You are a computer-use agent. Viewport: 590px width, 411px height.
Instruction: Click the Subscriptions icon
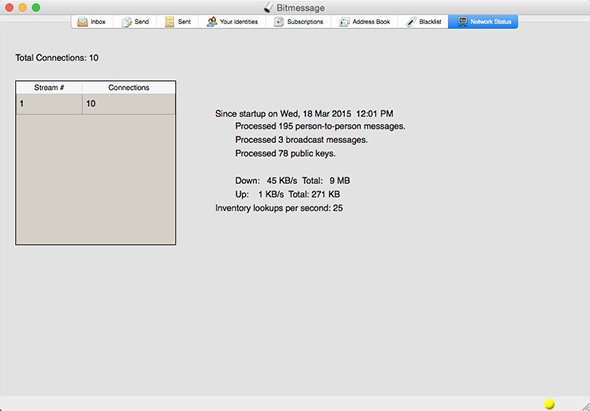coord(278,22)
